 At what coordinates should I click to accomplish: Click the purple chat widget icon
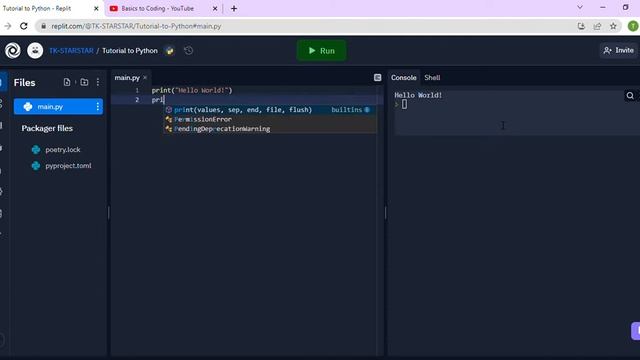636,331
